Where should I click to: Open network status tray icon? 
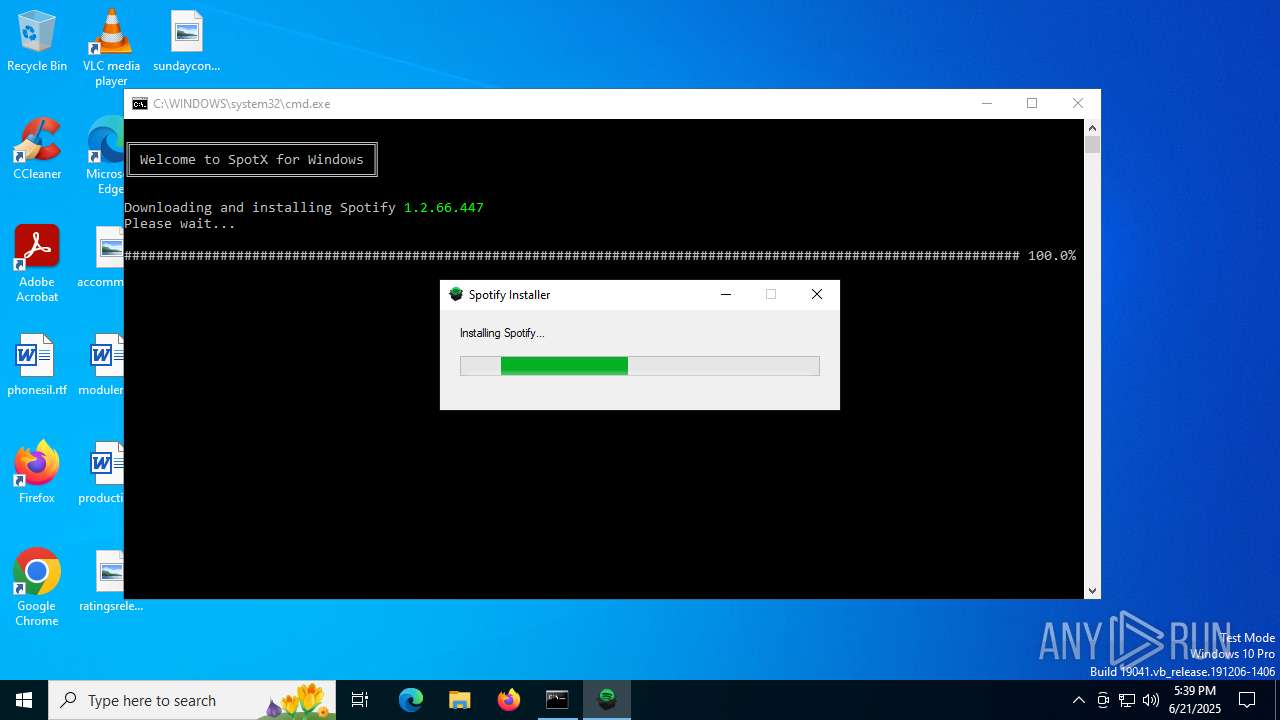tap(1127, 700)
